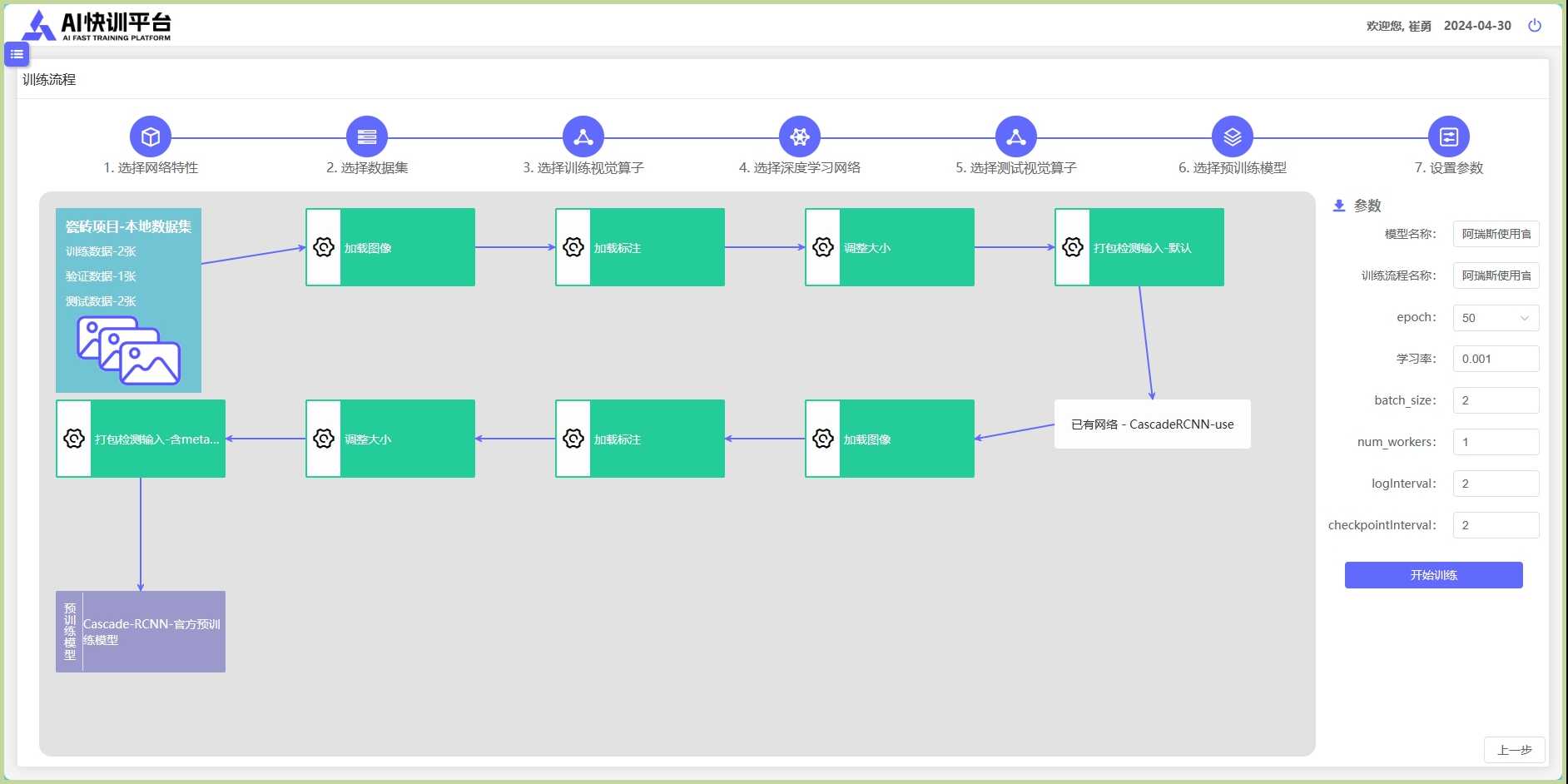Screen dimensions: 1568x784
Task: Start training with 开始训练 button
Action: tap(1433, 575)
